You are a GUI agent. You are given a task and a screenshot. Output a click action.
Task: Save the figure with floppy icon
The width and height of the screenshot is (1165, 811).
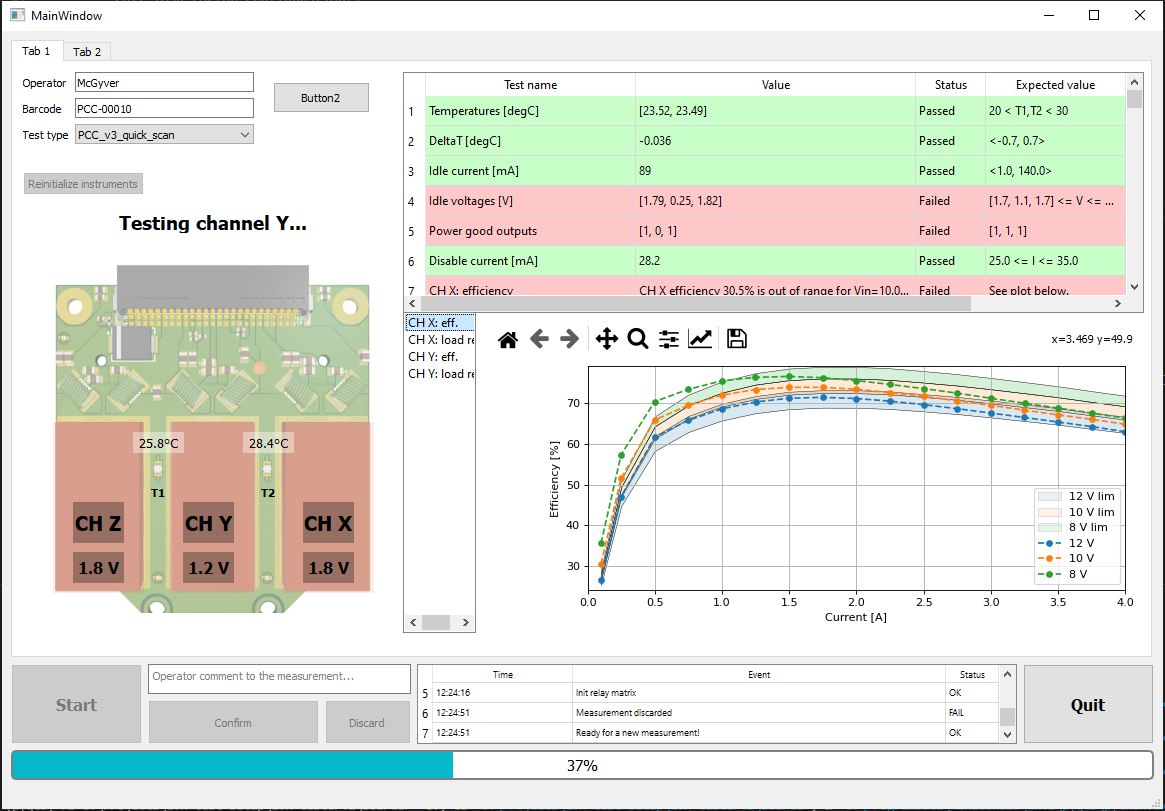737,340
